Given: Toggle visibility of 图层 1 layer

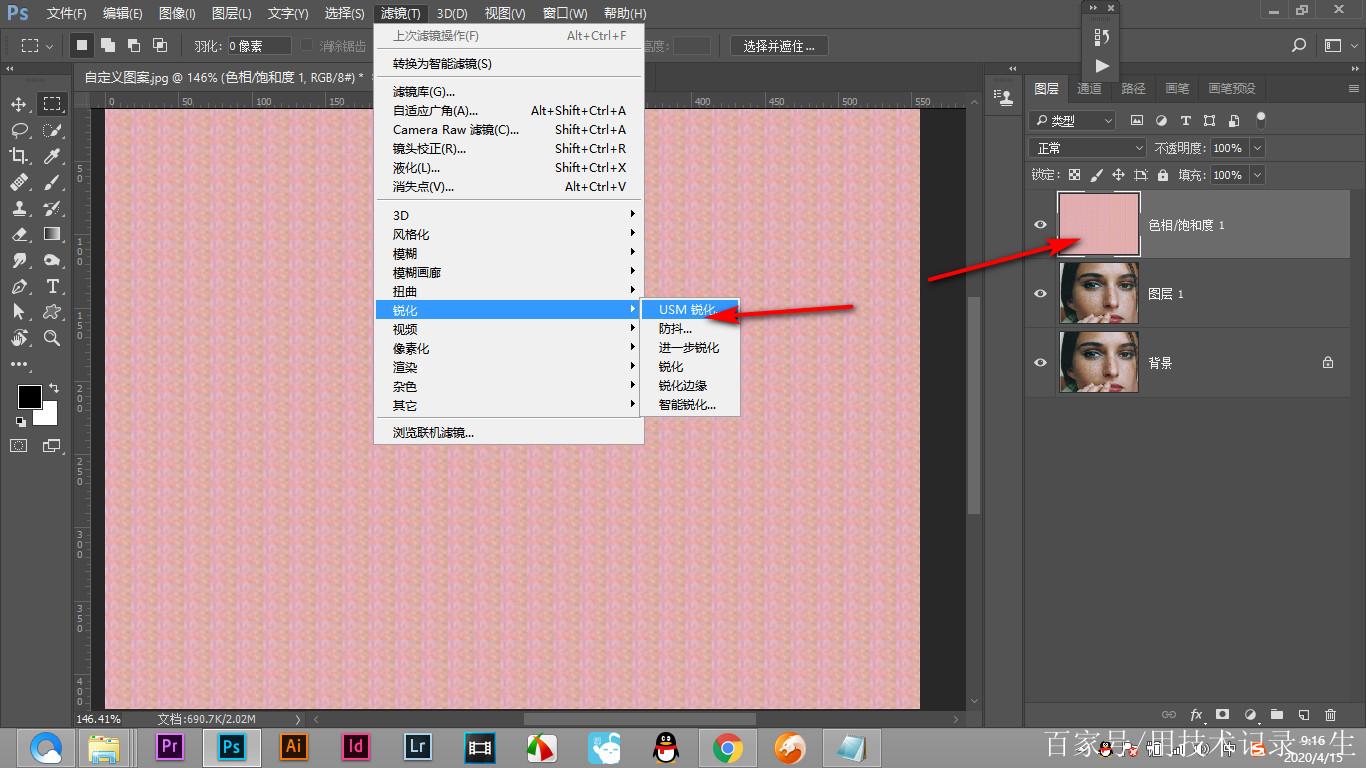Looking at the screenshot, I should pyautogui.click(x=1040, y=294).
